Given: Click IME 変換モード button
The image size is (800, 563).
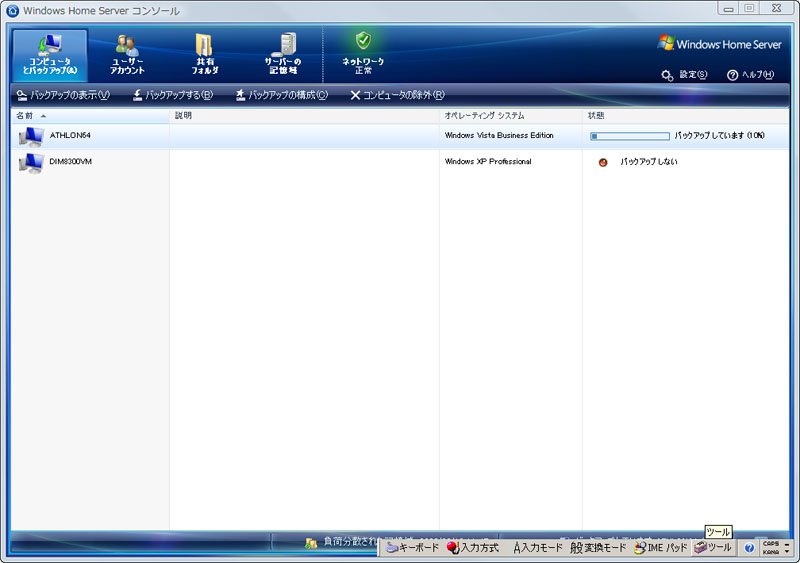Looking at the screenshot, I should pos(598,548).
